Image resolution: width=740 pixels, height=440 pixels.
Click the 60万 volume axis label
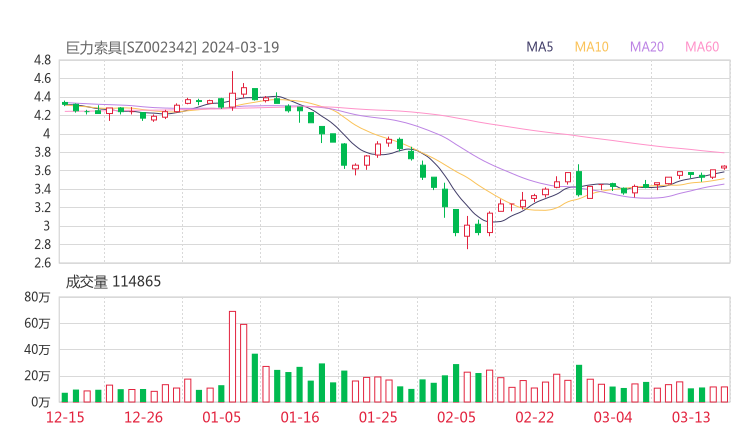[x=37, y=323]
